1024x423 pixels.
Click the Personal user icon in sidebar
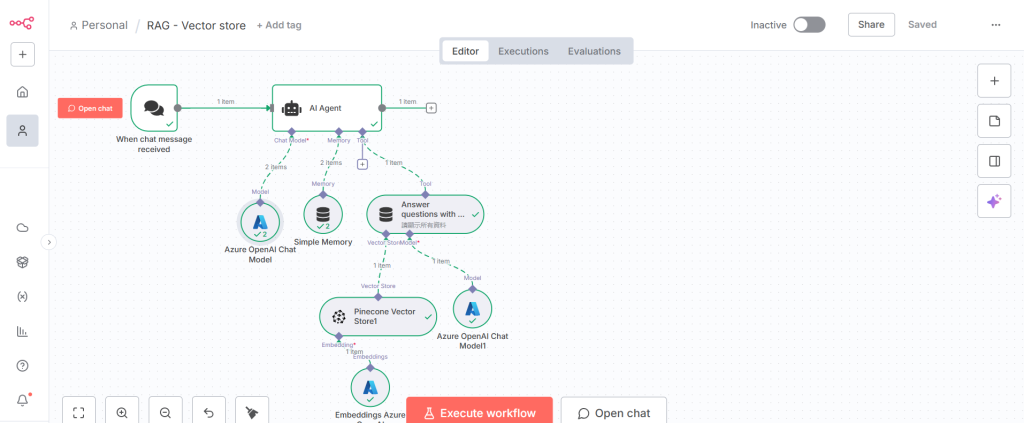tap(22, 130)
